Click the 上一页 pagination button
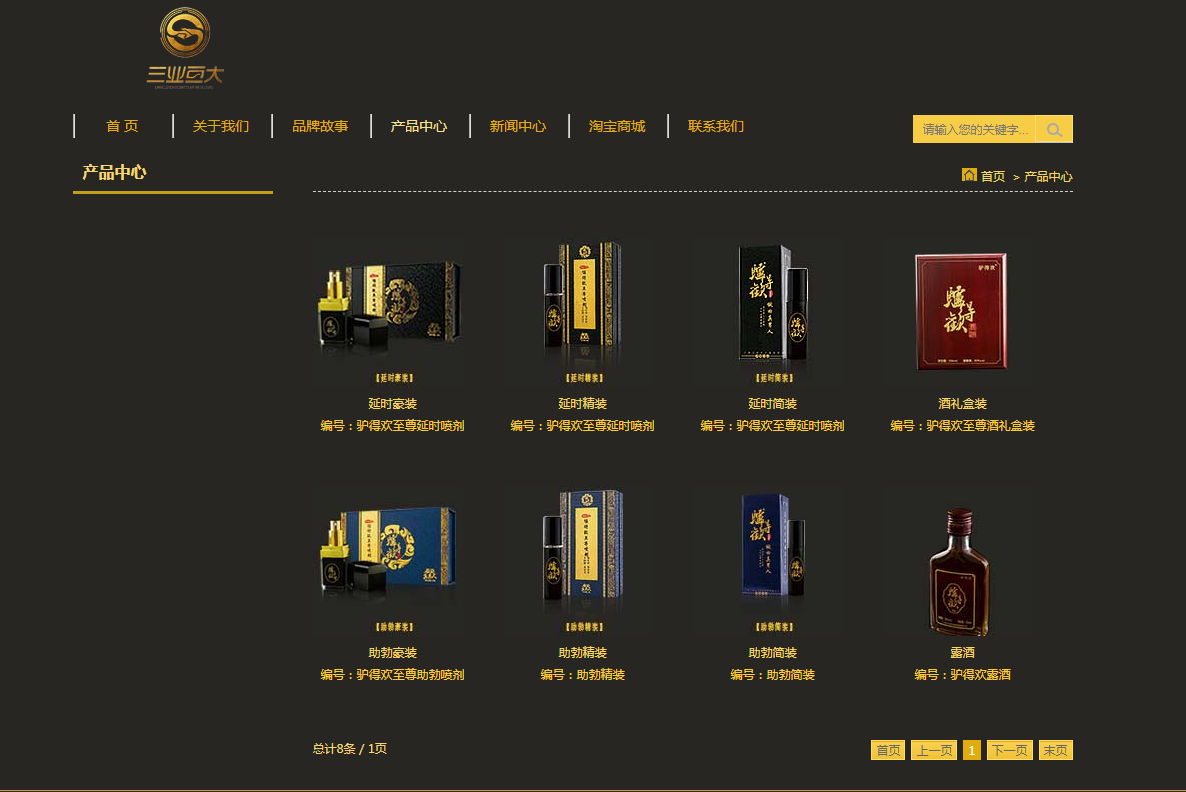 [x=934, y=750]
